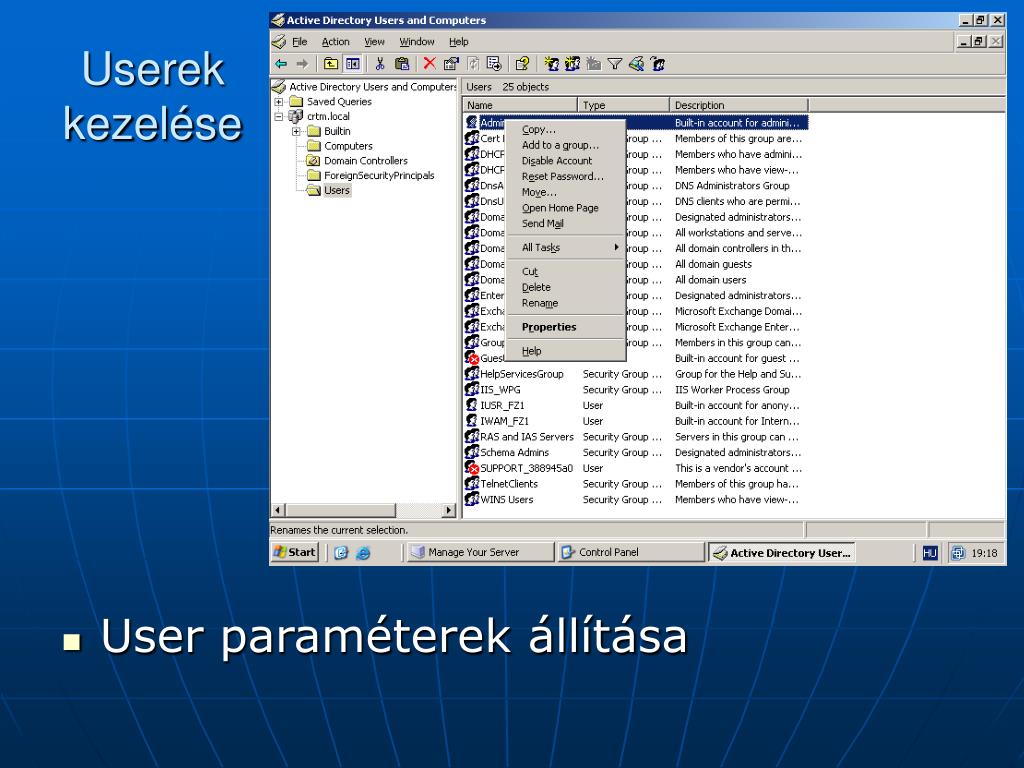Switch to Manage Your Server taskbar button

479,552
